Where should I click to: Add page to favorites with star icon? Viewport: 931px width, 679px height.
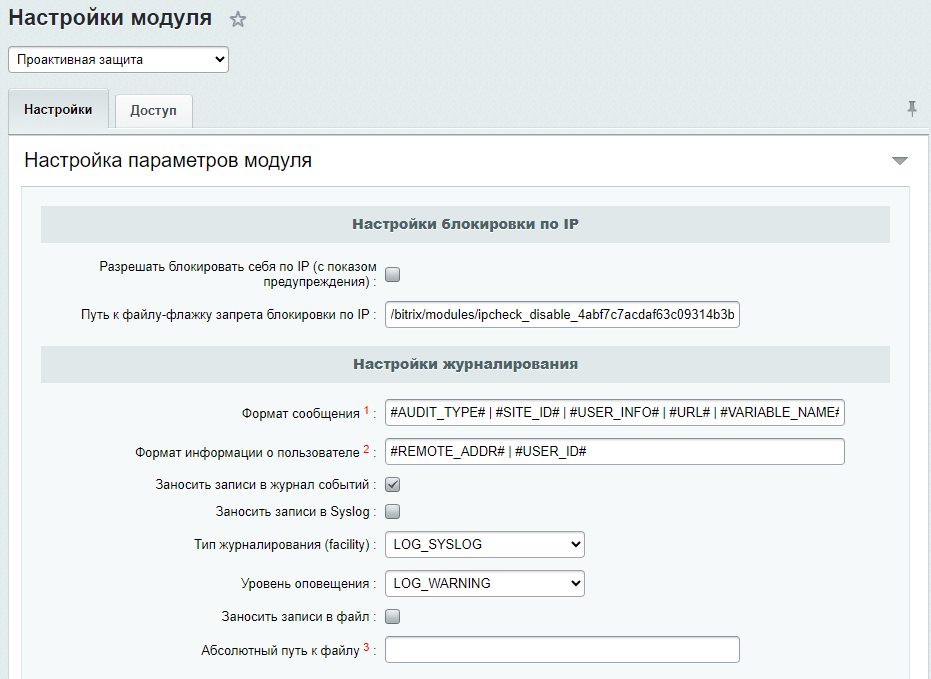(238, 19)
